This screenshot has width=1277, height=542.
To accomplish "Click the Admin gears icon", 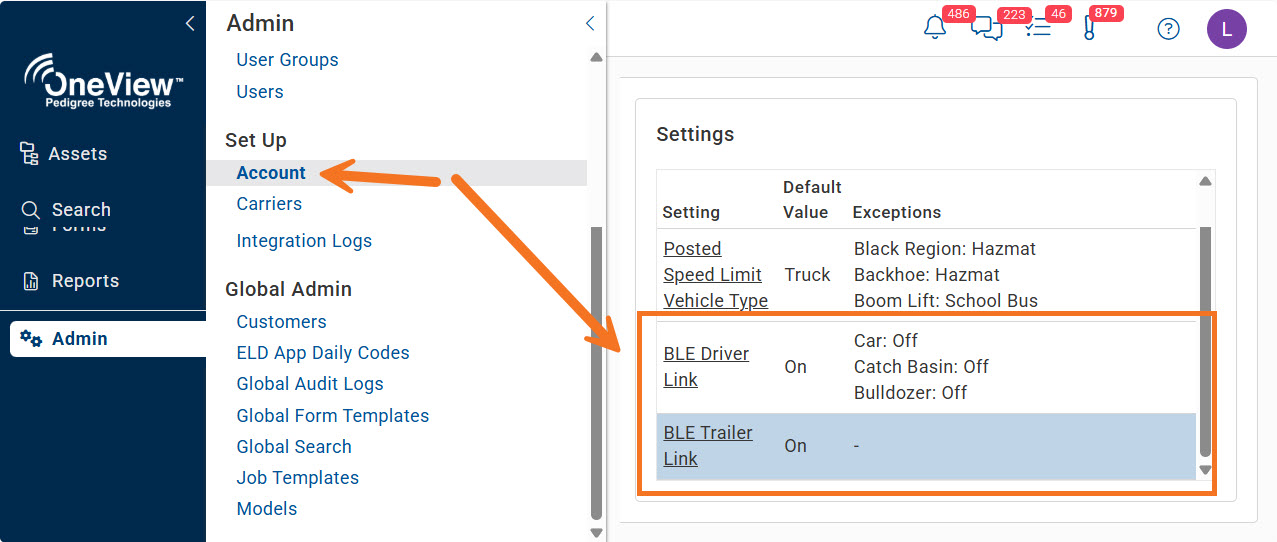I will (x=31, y=339).
